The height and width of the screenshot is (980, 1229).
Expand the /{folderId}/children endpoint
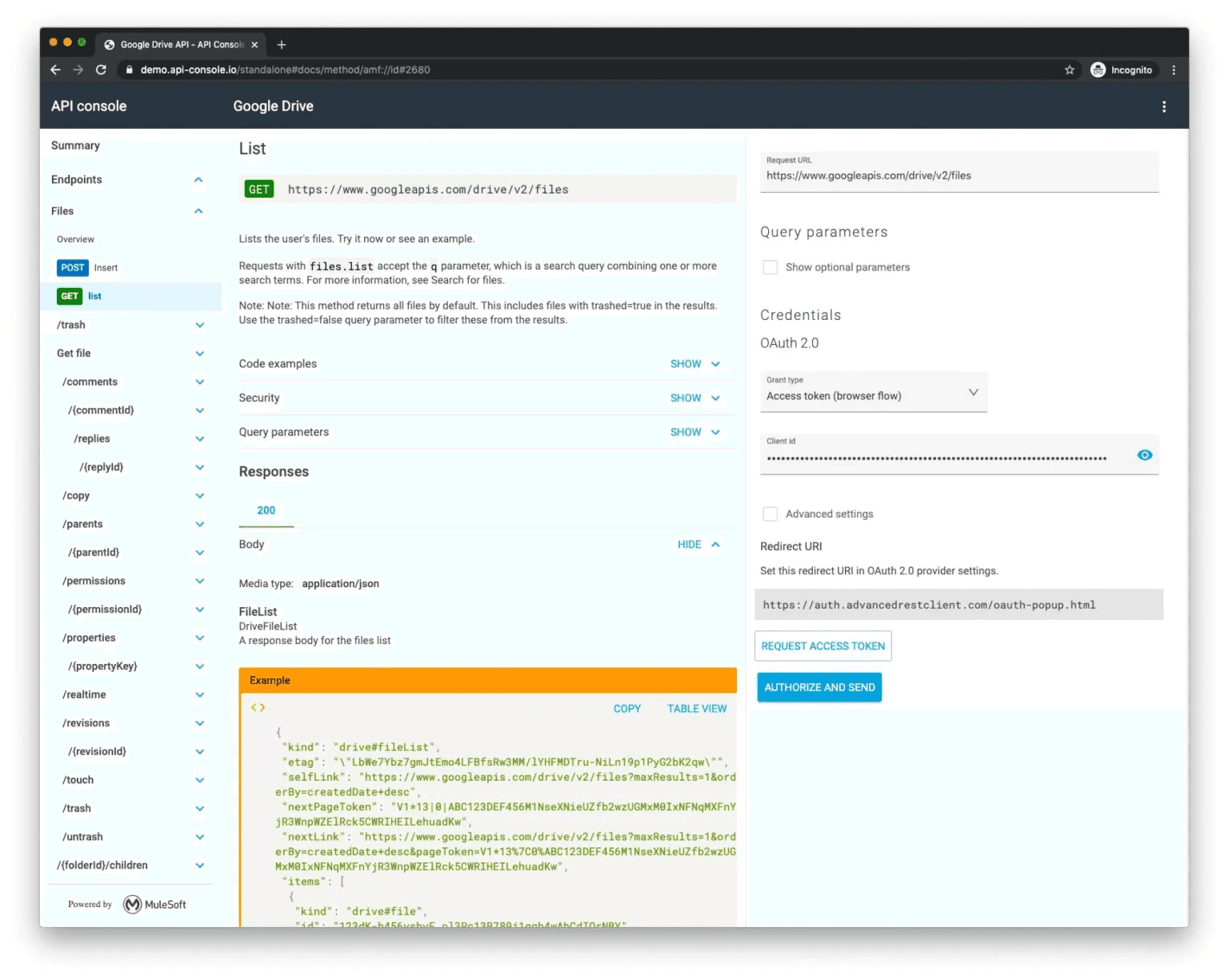[x=199, y=866]
